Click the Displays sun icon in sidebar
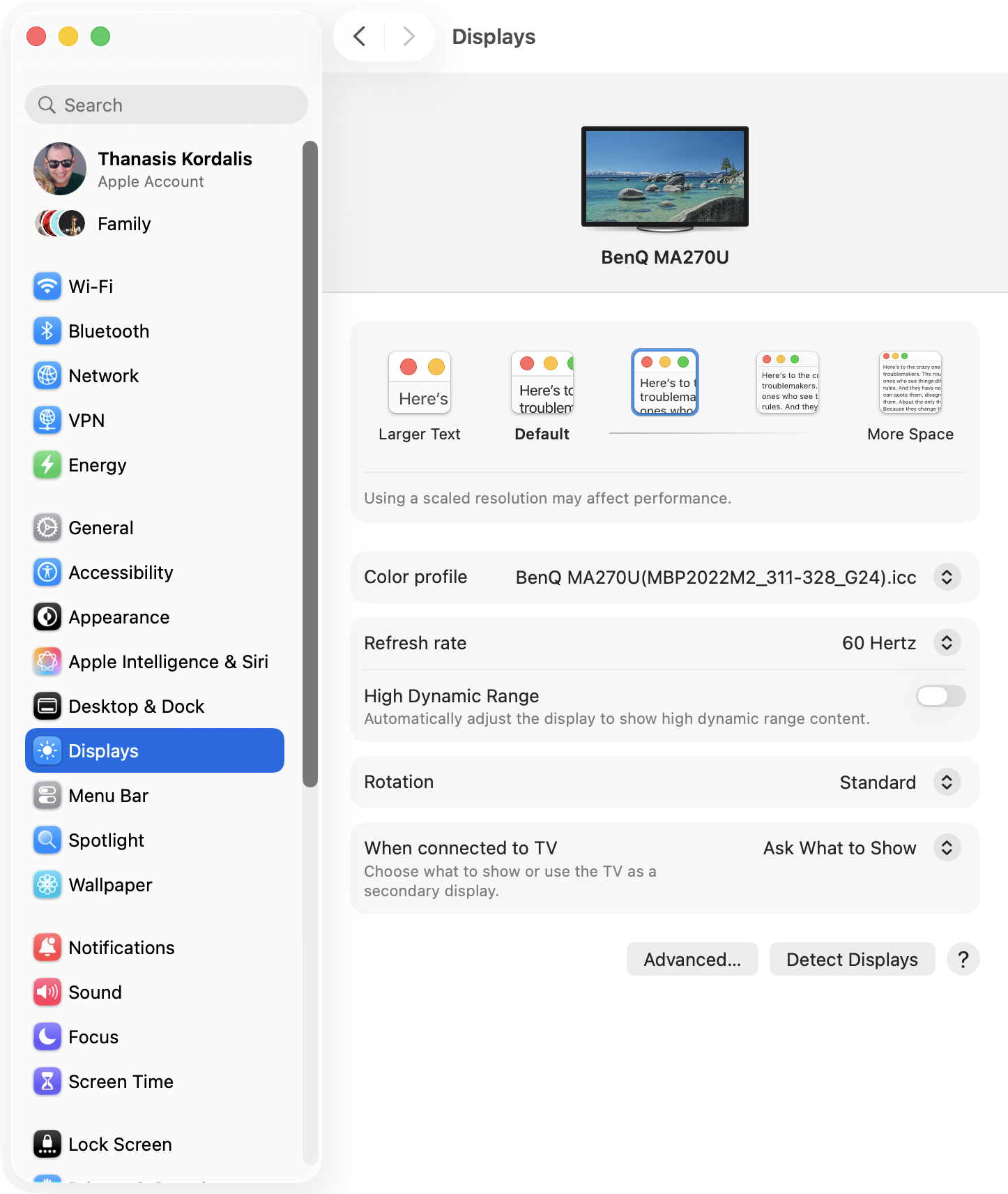This screenshot has height=1194, width=1008. 47,751
